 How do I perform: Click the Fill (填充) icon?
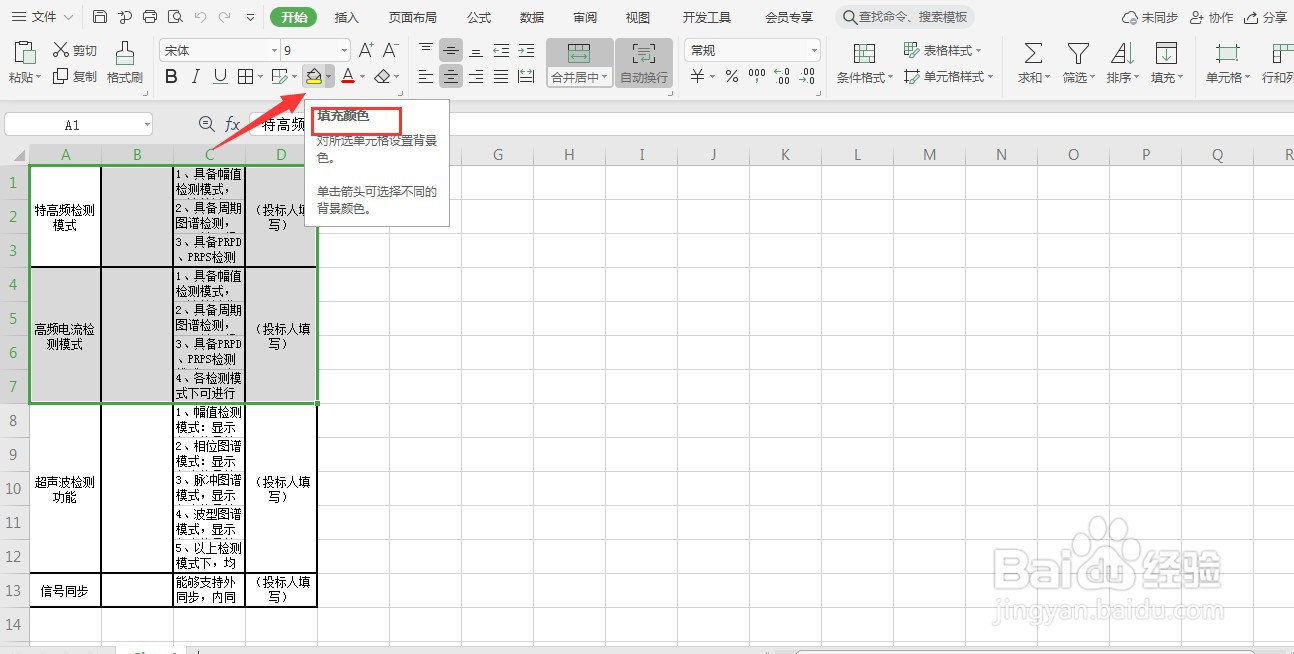click(x=1166, y=54)
